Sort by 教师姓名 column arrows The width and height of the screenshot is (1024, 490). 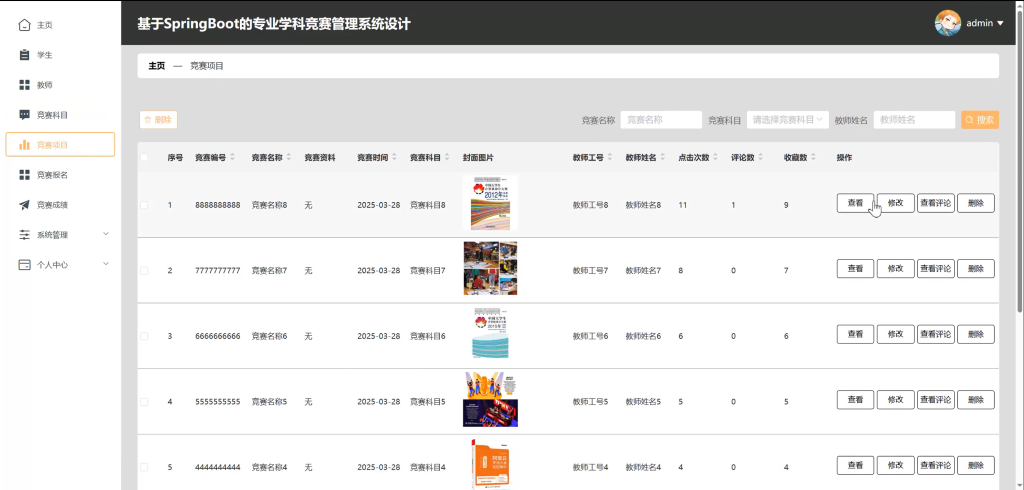(x=663, y=157)
